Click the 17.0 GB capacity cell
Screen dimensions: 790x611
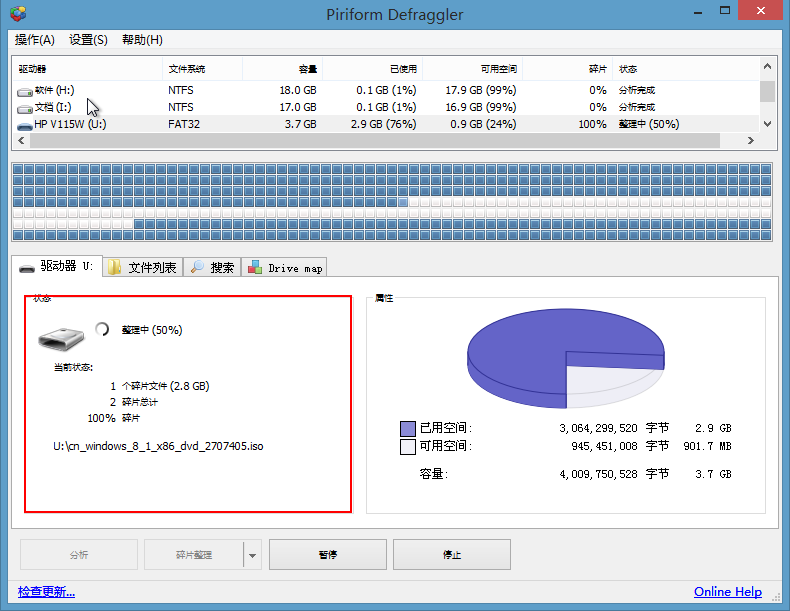point(298,107)
